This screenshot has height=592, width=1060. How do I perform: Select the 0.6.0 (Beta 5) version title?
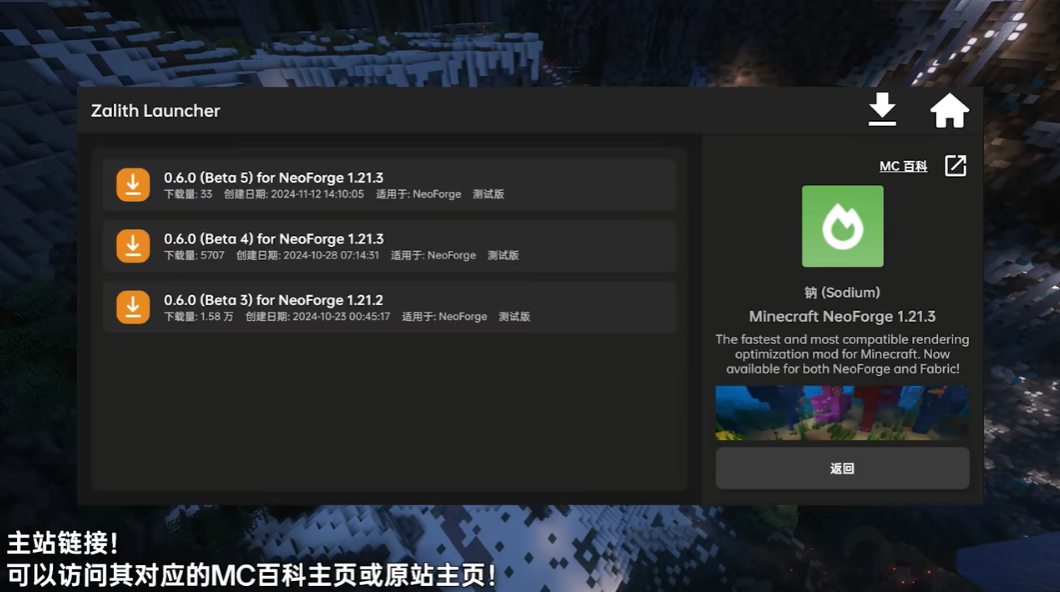(273, 178)
